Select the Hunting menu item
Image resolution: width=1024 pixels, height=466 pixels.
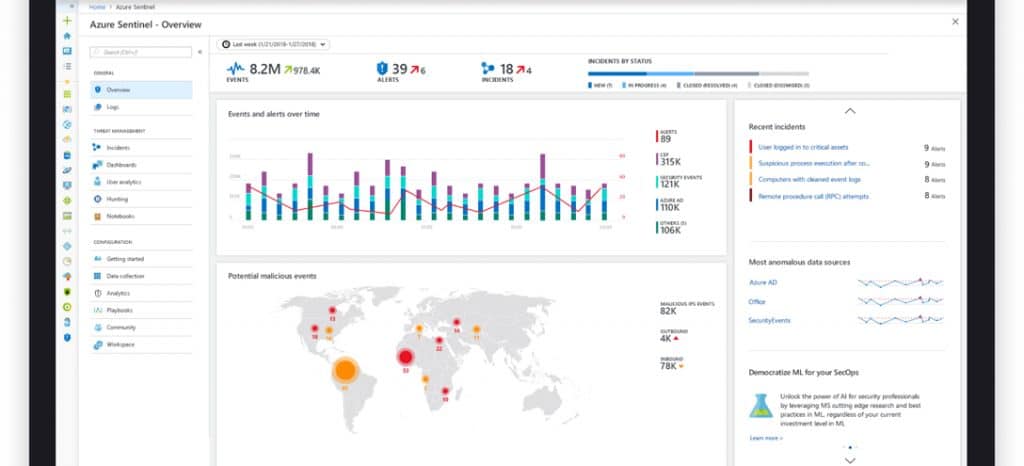[x=142, y=199]
